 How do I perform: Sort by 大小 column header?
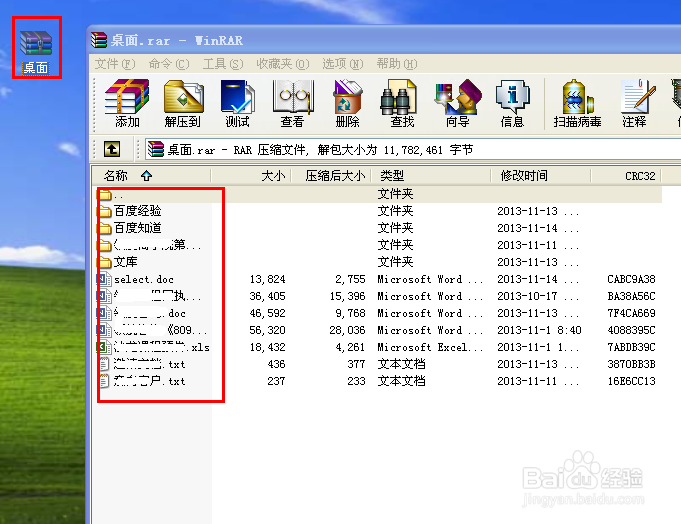tap(251, 176)
